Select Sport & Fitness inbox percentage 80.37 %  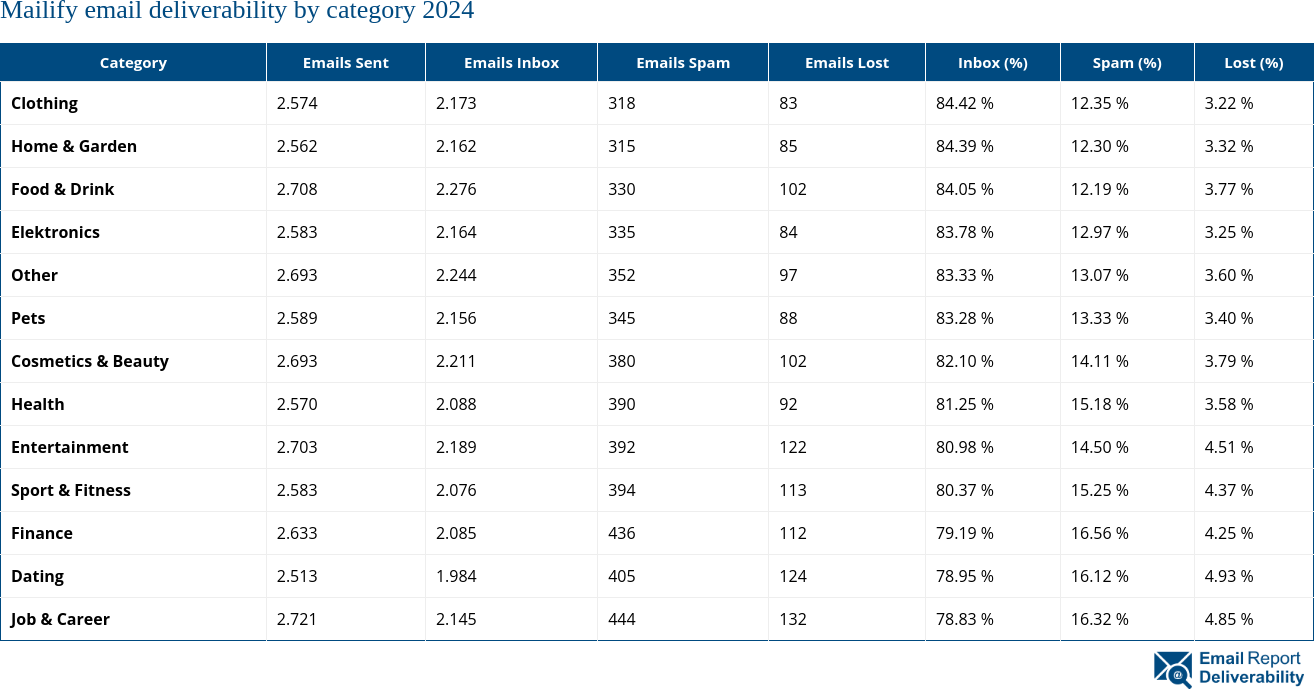[965, 490]
